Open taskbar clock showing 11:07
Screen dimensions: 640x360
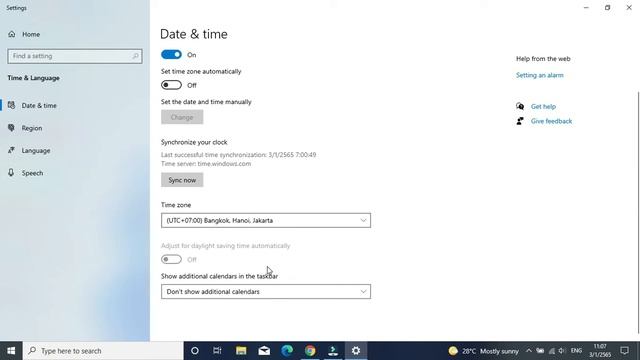[x=600, y=351]
